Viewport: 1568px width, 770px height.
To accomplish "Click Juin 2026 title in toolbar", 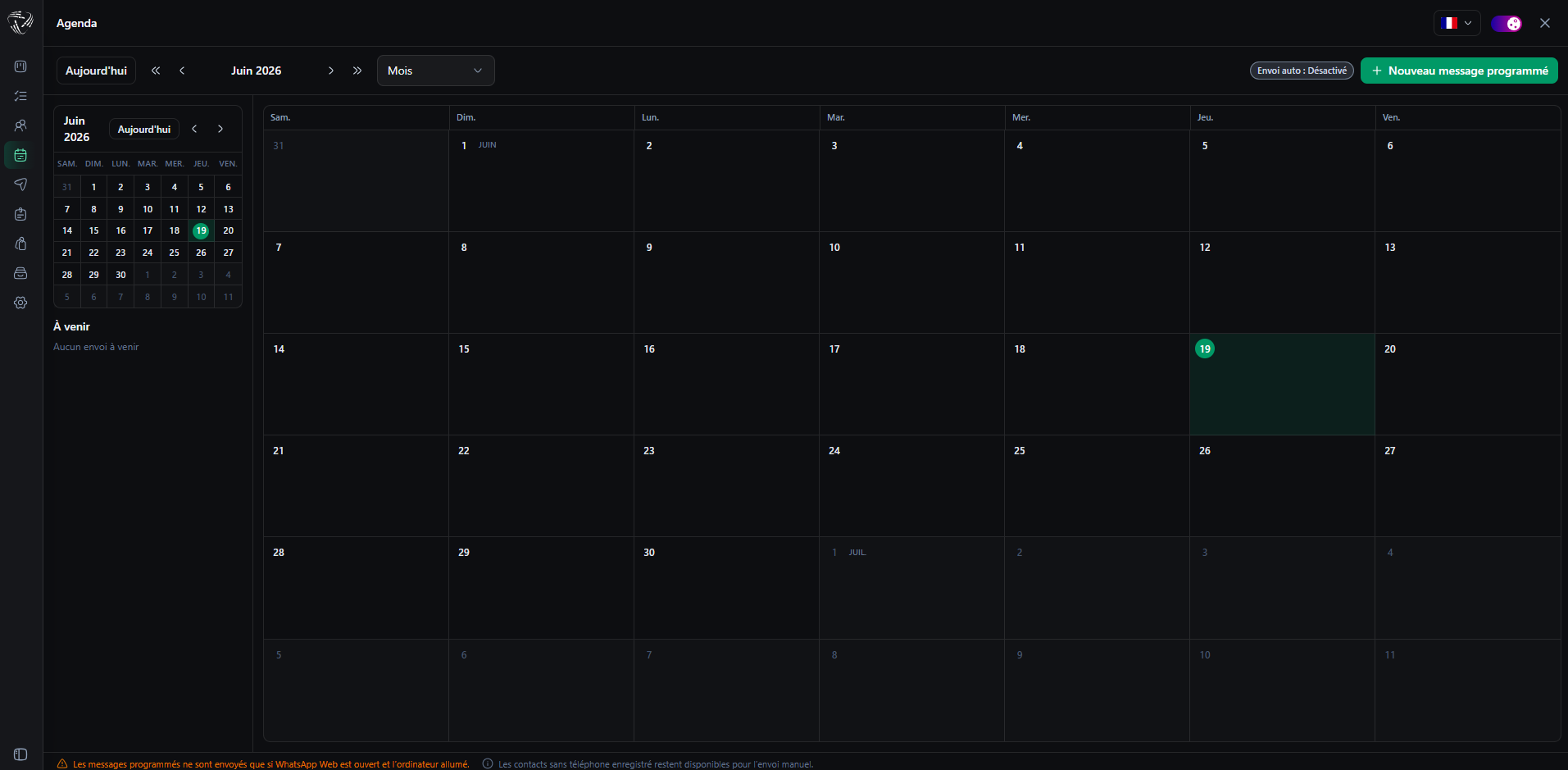I will [x=256, y=71].
